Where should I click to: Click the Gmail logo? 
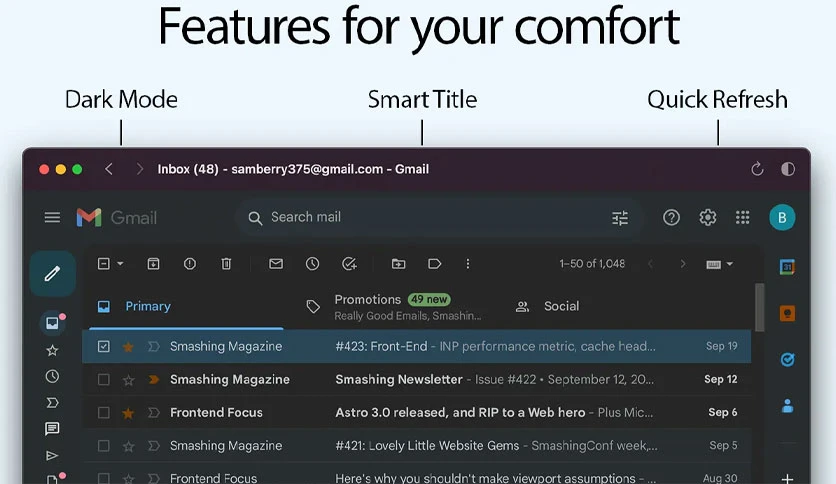tap(117, 217)
